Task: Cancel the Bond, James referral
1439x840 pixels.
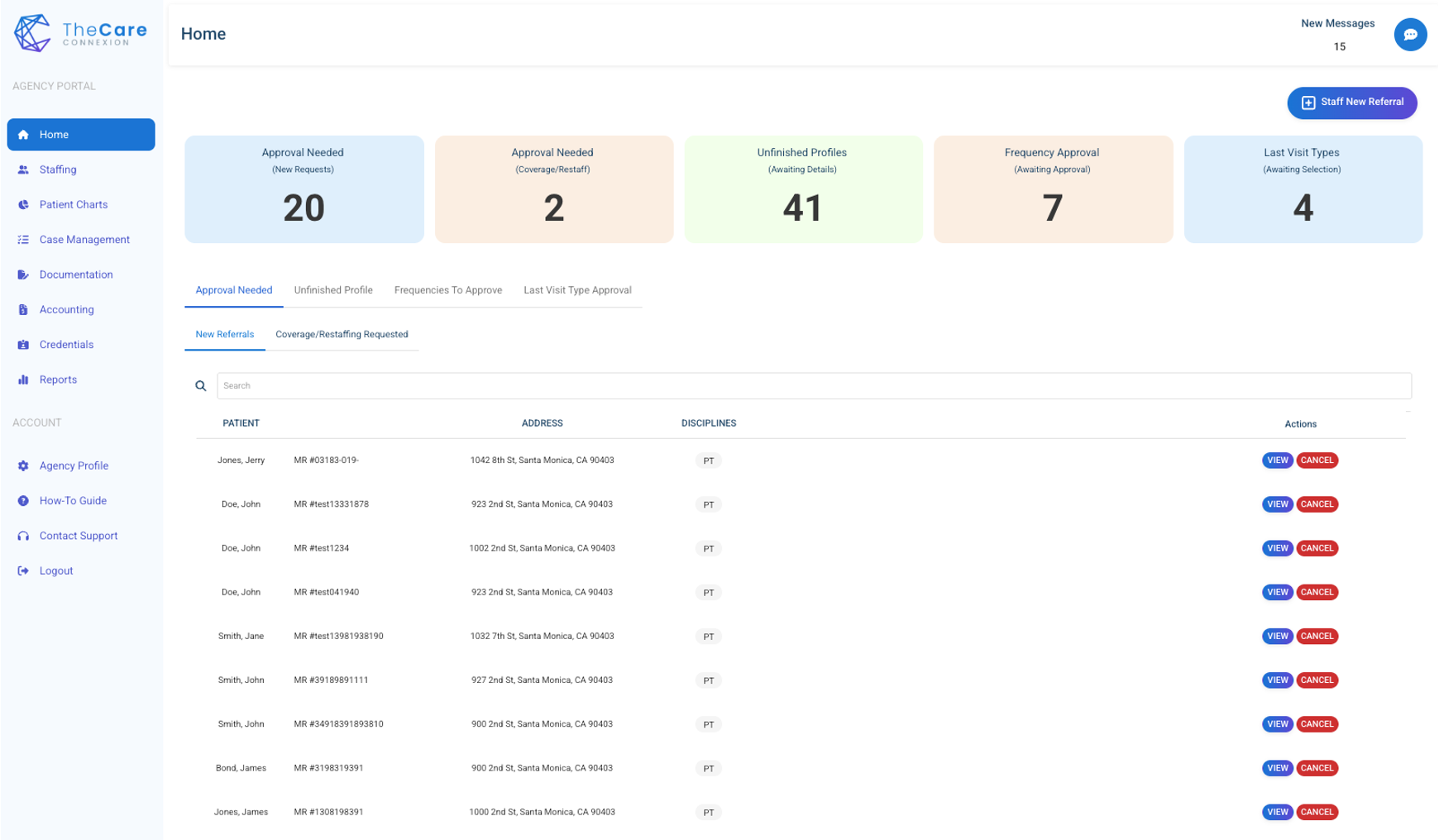Action: pos(1317,768)
